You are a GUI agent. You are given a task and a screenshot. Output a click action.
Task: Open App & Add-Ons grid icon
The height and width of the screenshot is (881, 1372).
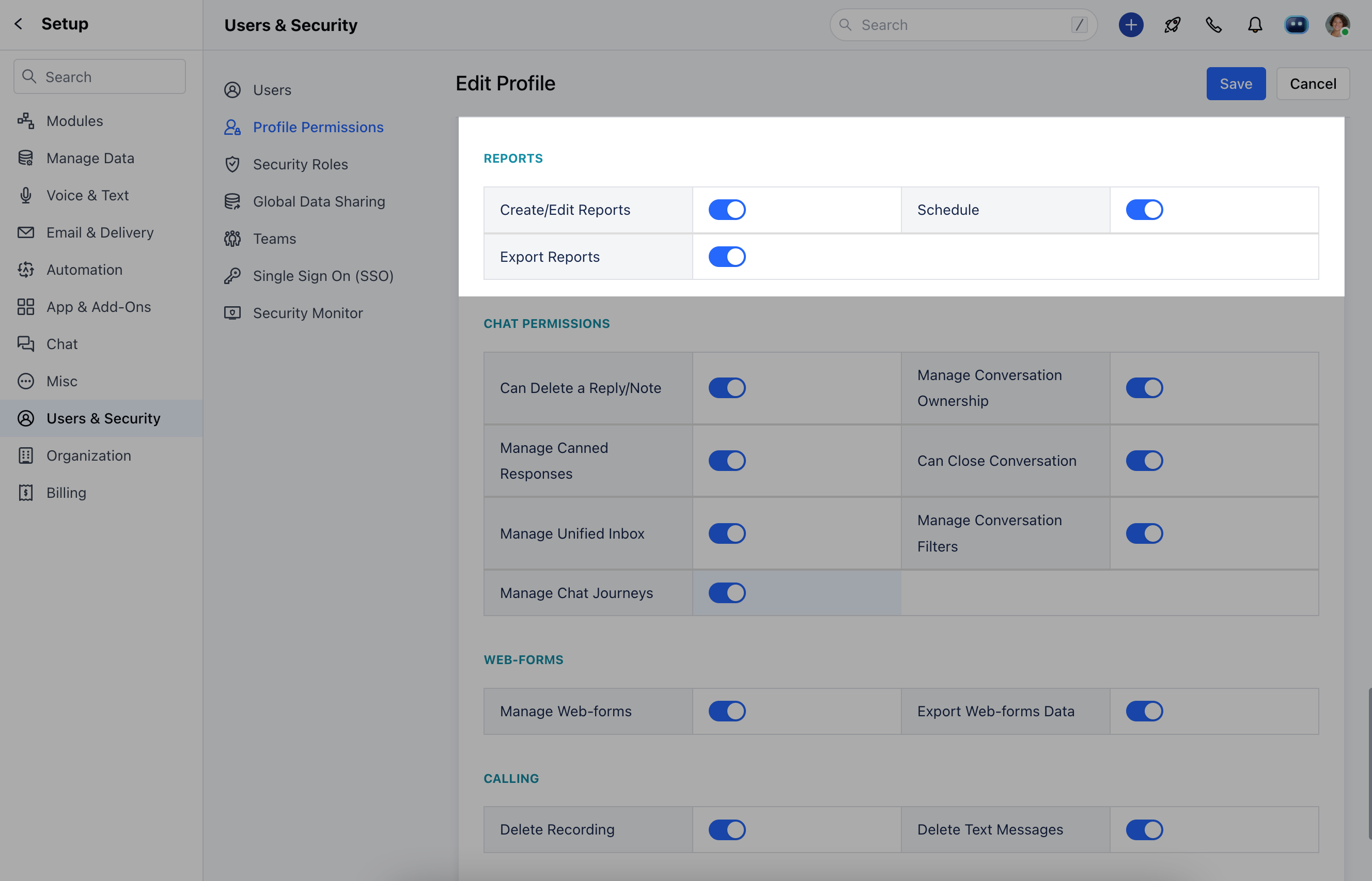click(26, 307)
